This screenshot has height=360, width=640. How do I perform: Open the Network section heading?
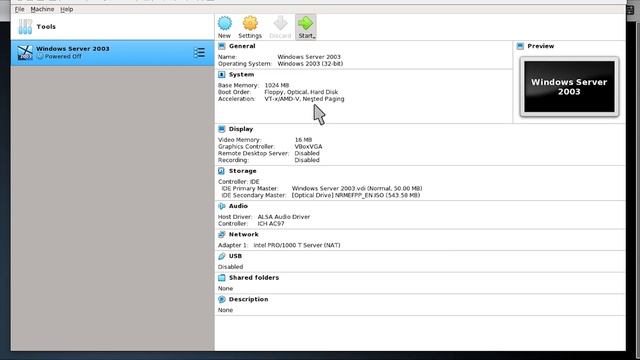[243, 235]
